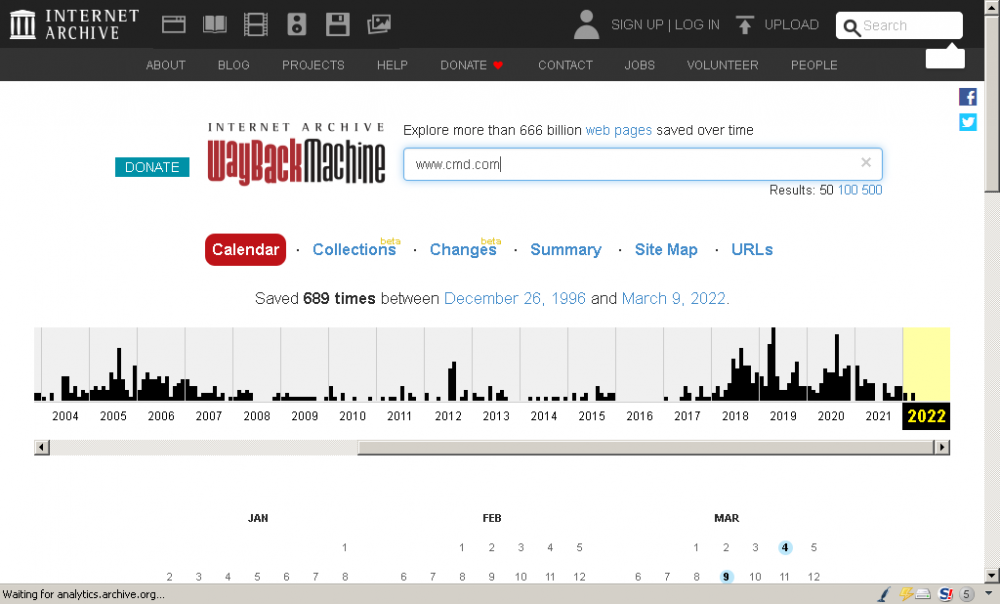Select year 2019 on the timeline

(x=783, y=416)
